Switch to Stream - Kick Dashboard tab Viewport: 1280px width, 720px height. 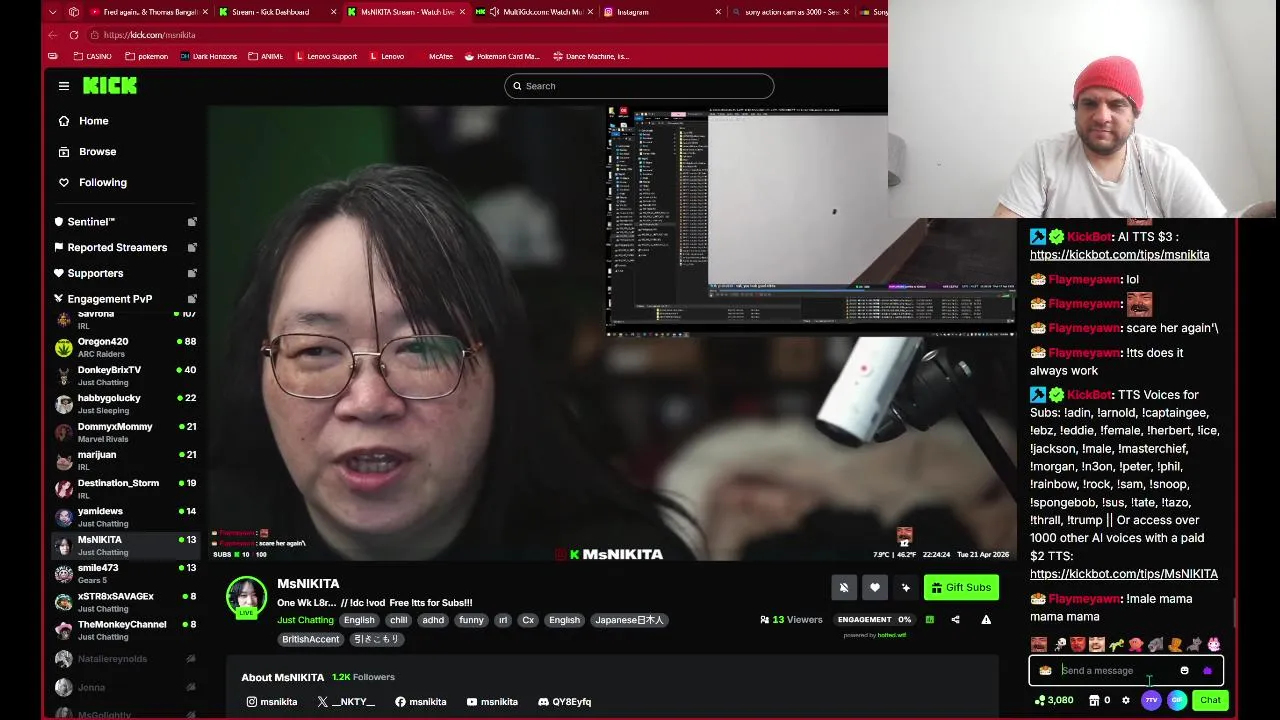pyautogui.click(x=270, y=12)
